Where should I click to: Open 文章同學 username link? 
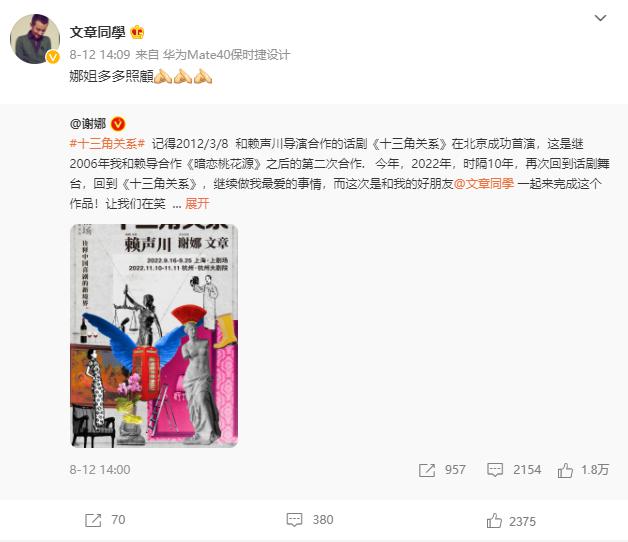click(x=97, y=32)
